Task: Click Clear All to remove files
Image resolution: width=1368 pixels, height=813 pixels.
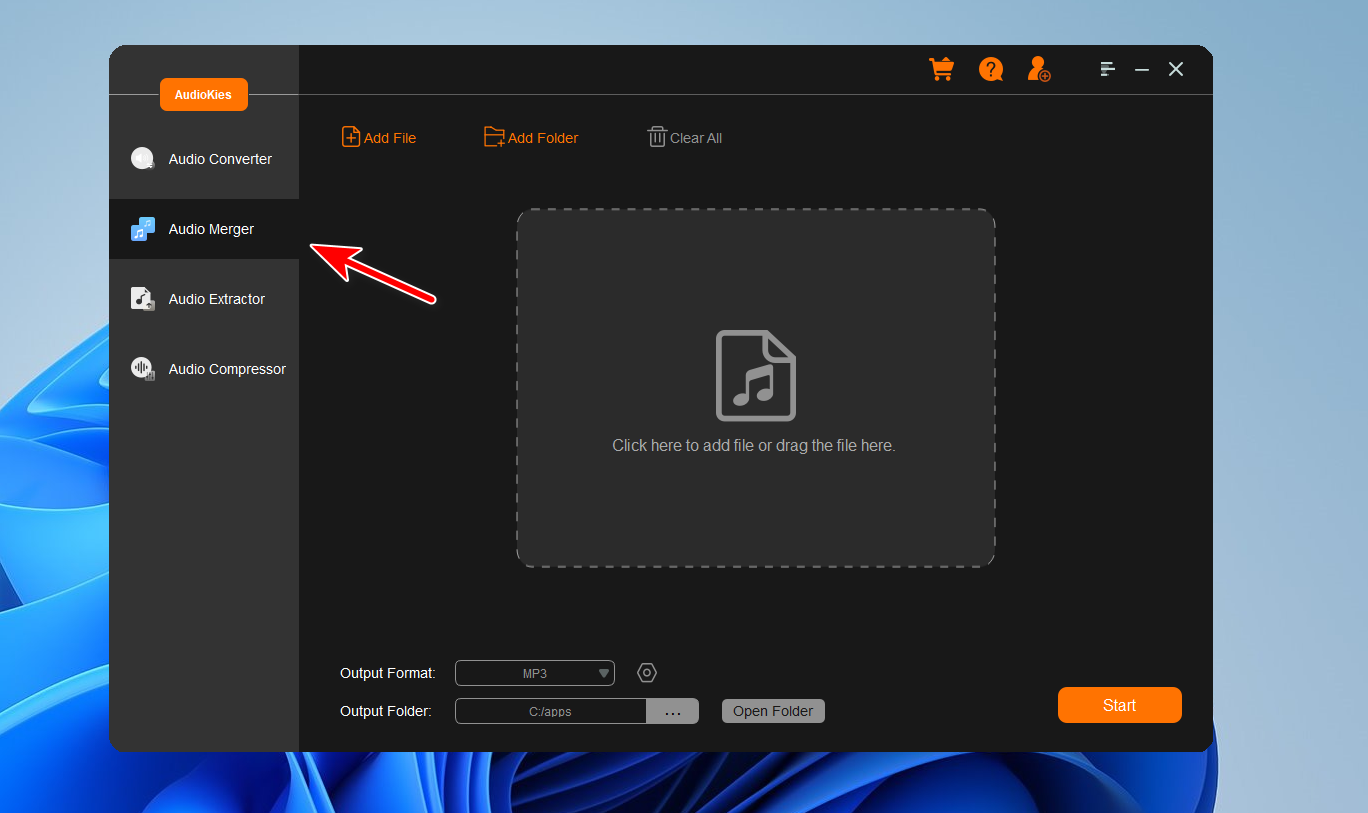Action: 685,138
